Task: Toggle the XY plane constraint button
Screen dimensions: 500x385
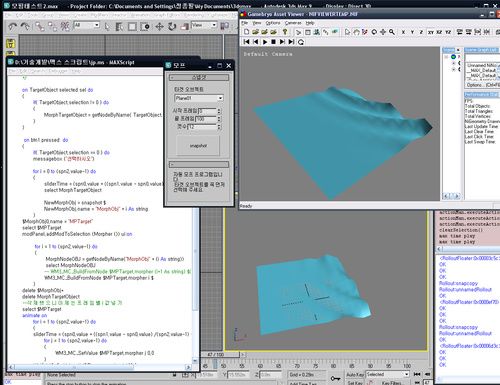Action: coord(431,32)
